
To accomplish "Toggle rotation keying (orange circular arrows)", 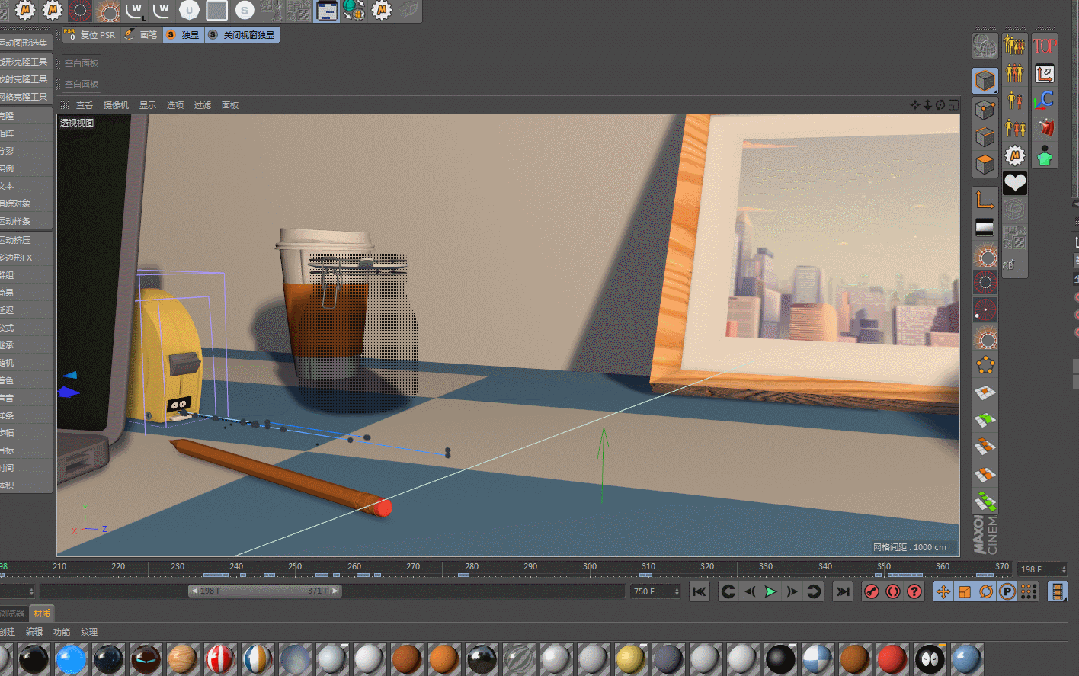I will click(985, 592).
